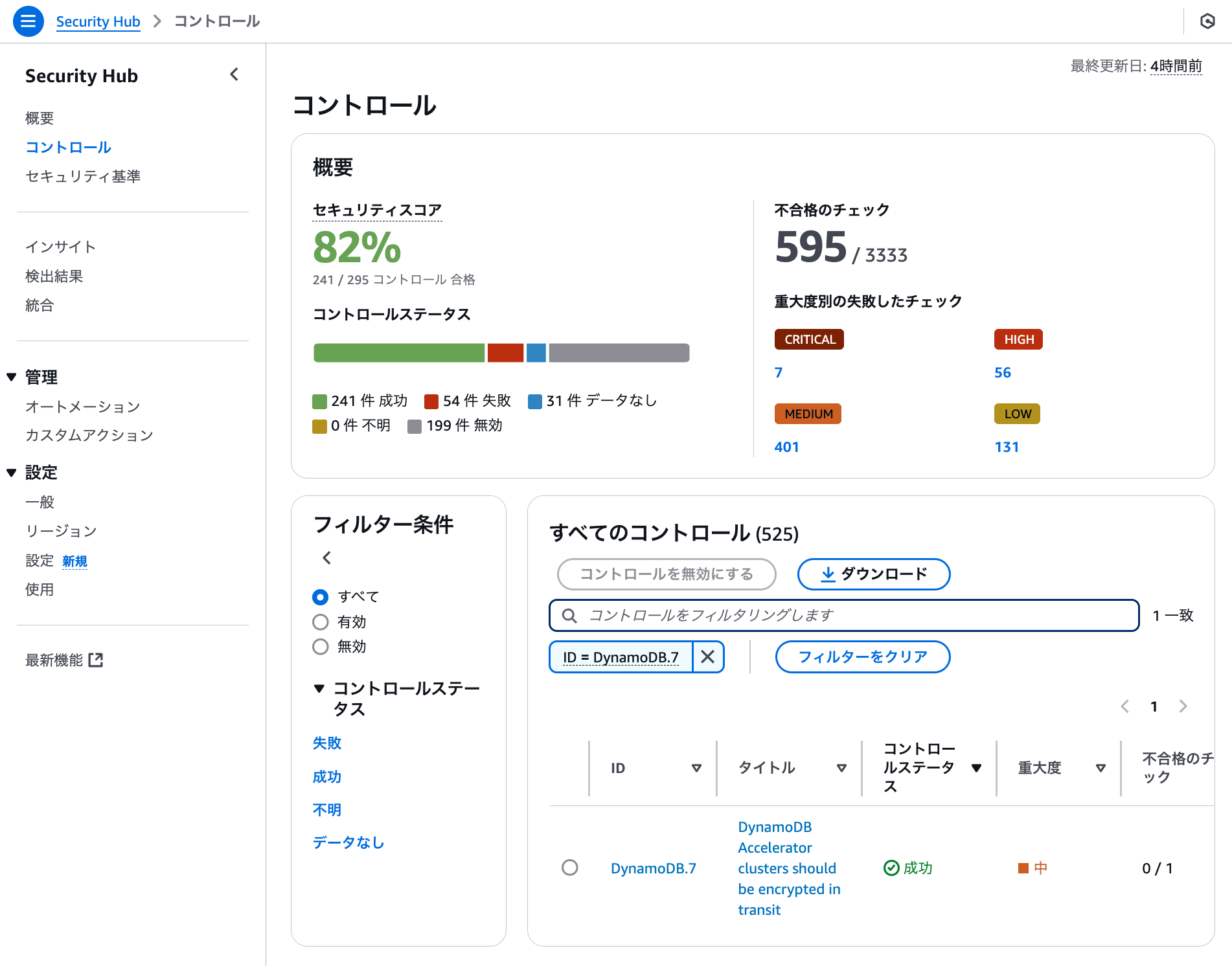Image resolution: width=1232 pixels, height=966 pixels.
Task: Click the セキュリティスコア label
Action: pos(377,210)
